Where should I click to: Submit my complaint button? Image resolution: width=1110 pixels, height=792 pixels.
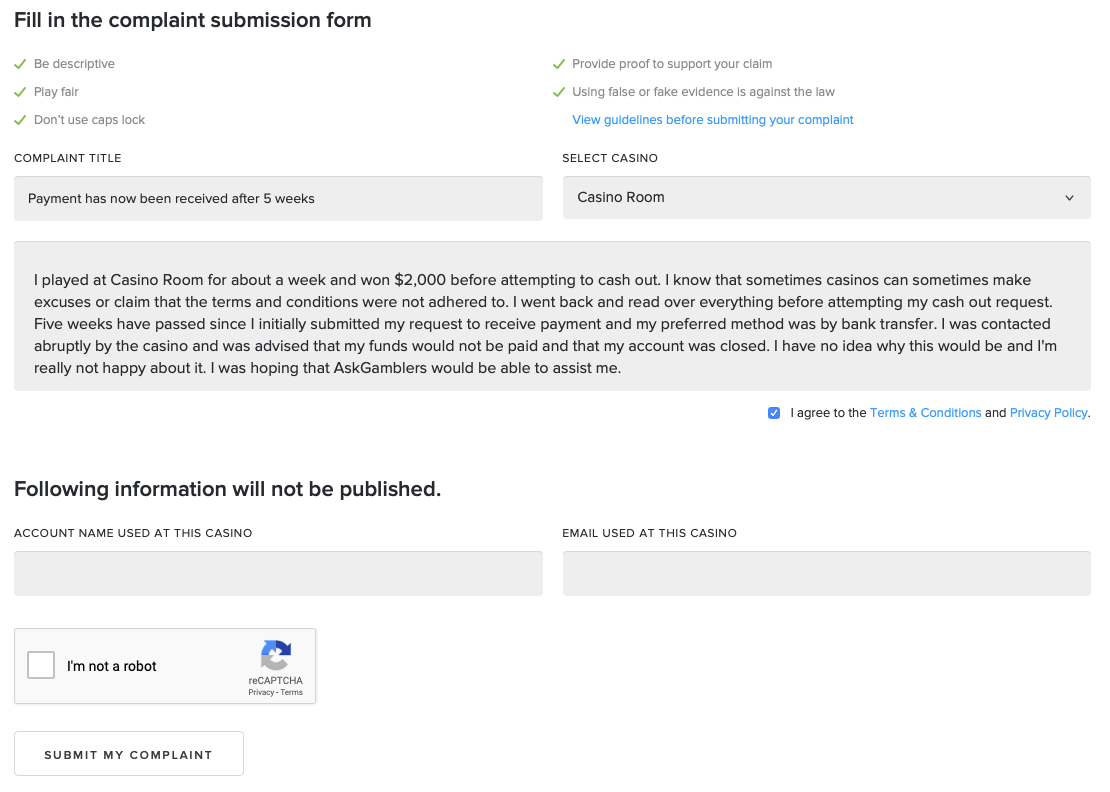pyautogui.click(x=129, y=754)
